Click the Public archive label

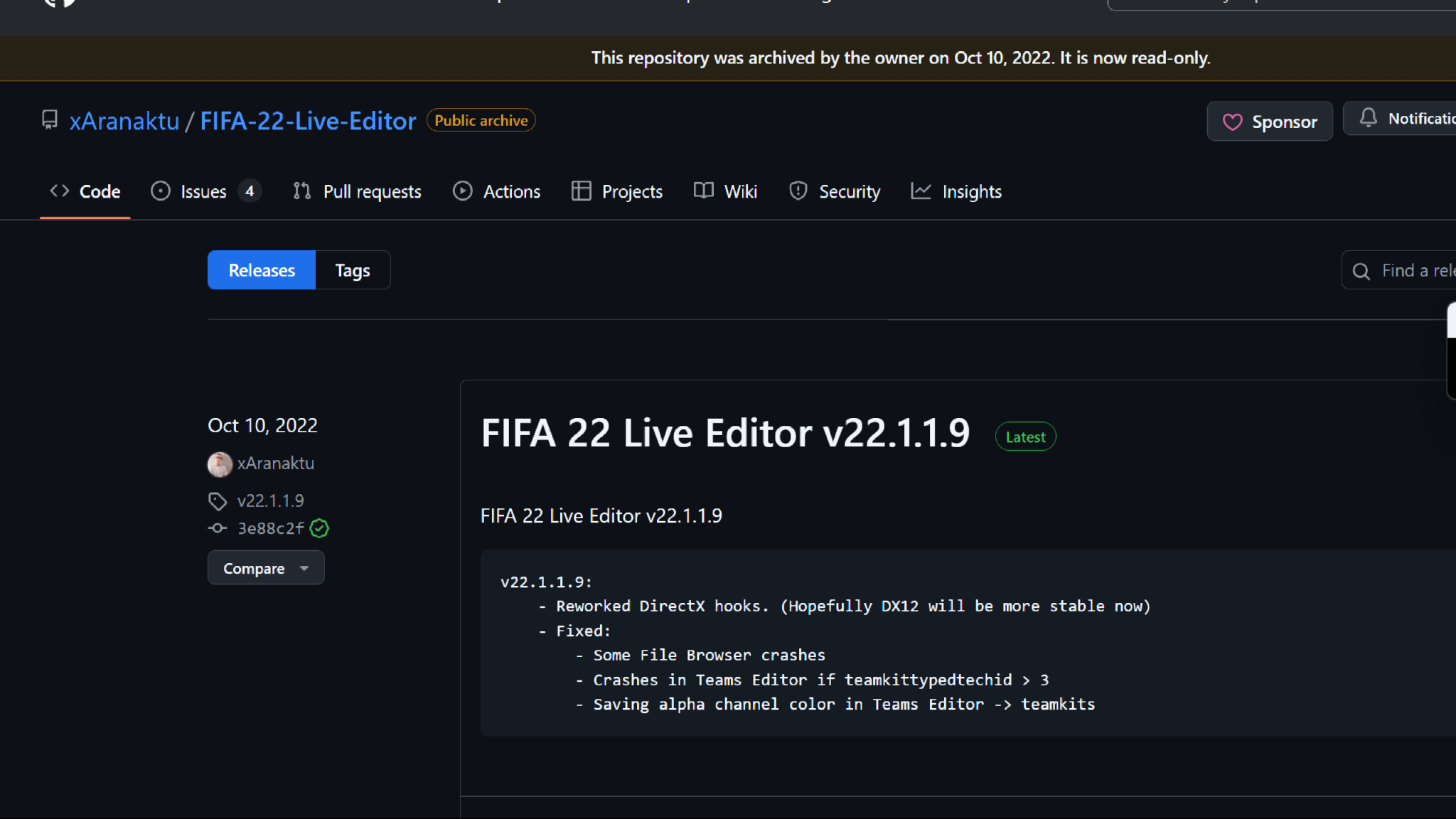tap(481, 120)
